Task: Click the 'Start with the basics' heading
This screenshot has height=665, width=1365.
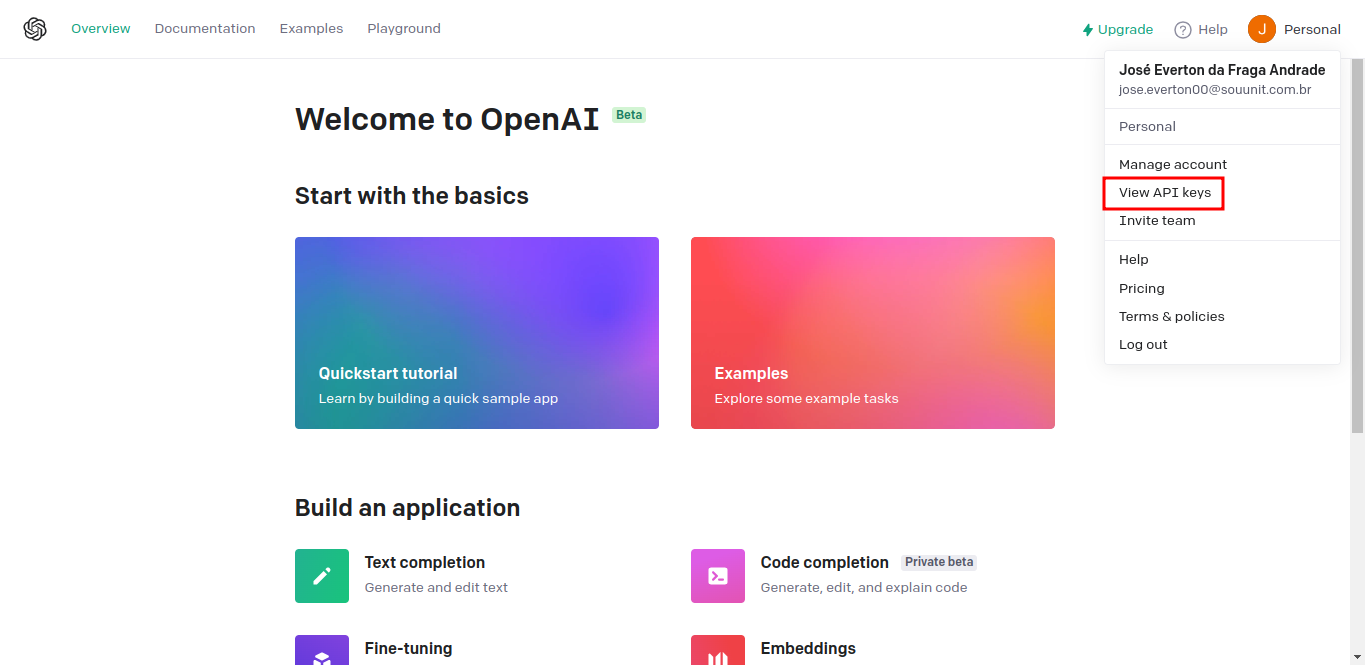Action: [412, 195]
